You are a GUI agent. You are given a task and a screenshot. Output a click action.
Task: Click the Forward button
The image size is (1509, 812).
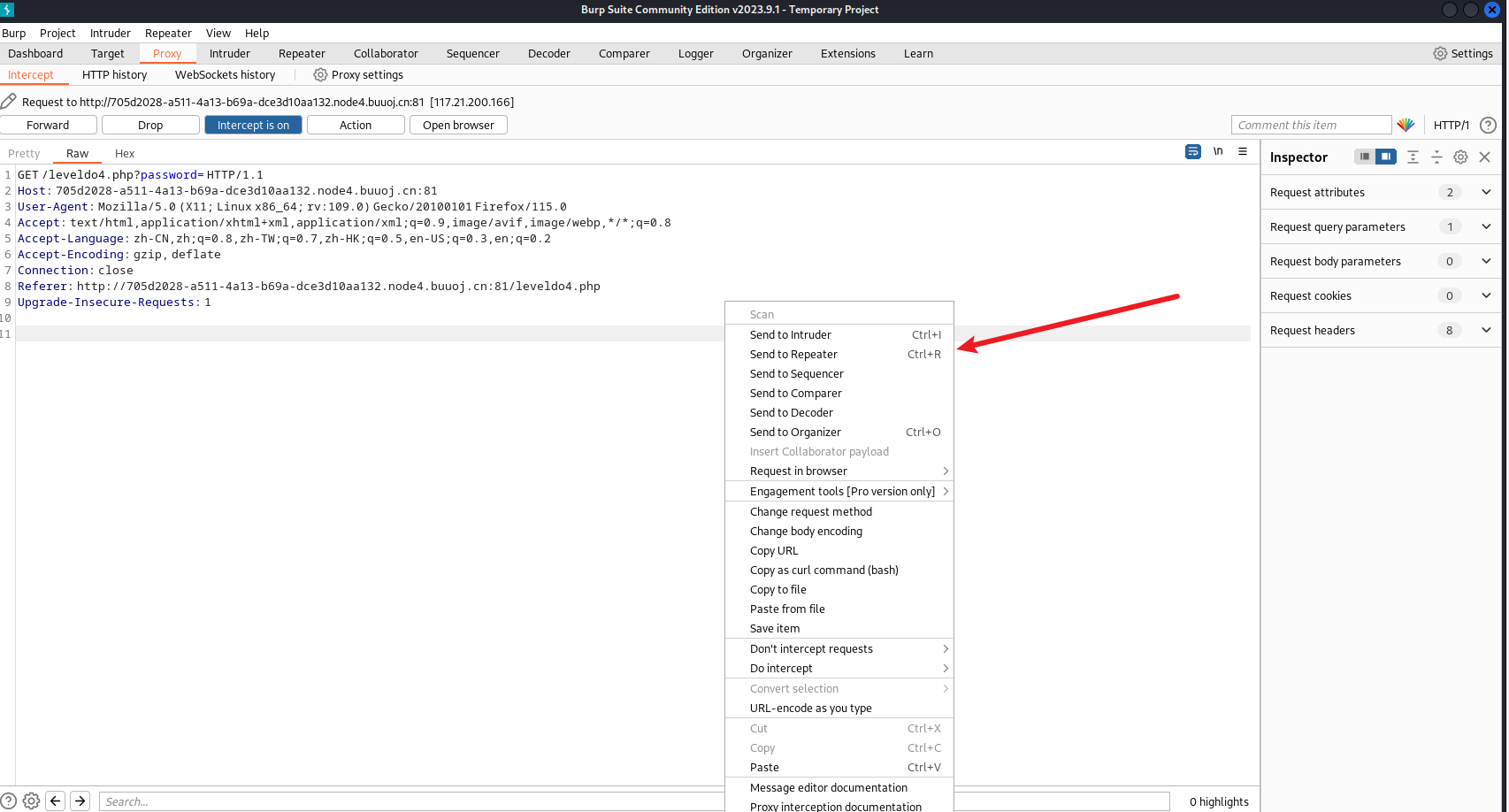point(48,125)
